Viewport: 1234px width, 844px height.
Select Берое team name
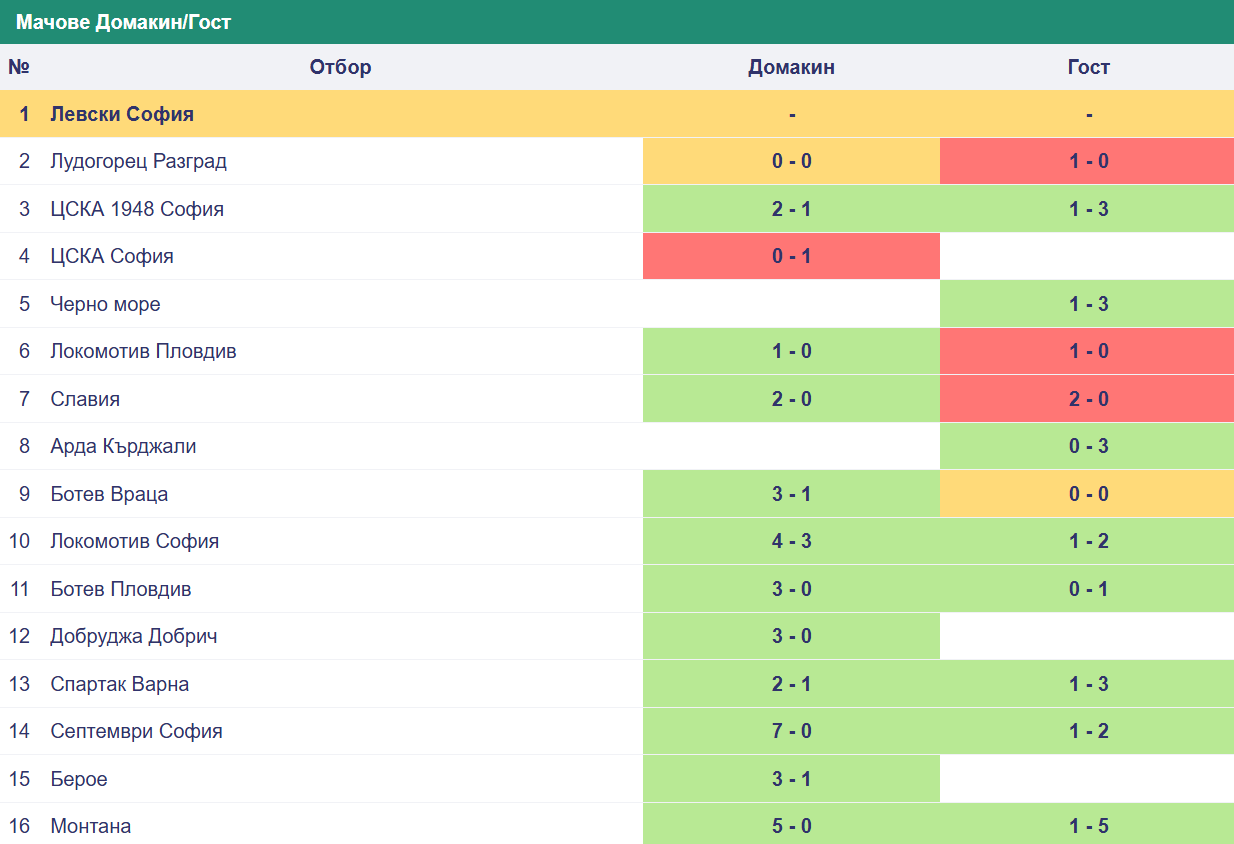pos(78,779)
